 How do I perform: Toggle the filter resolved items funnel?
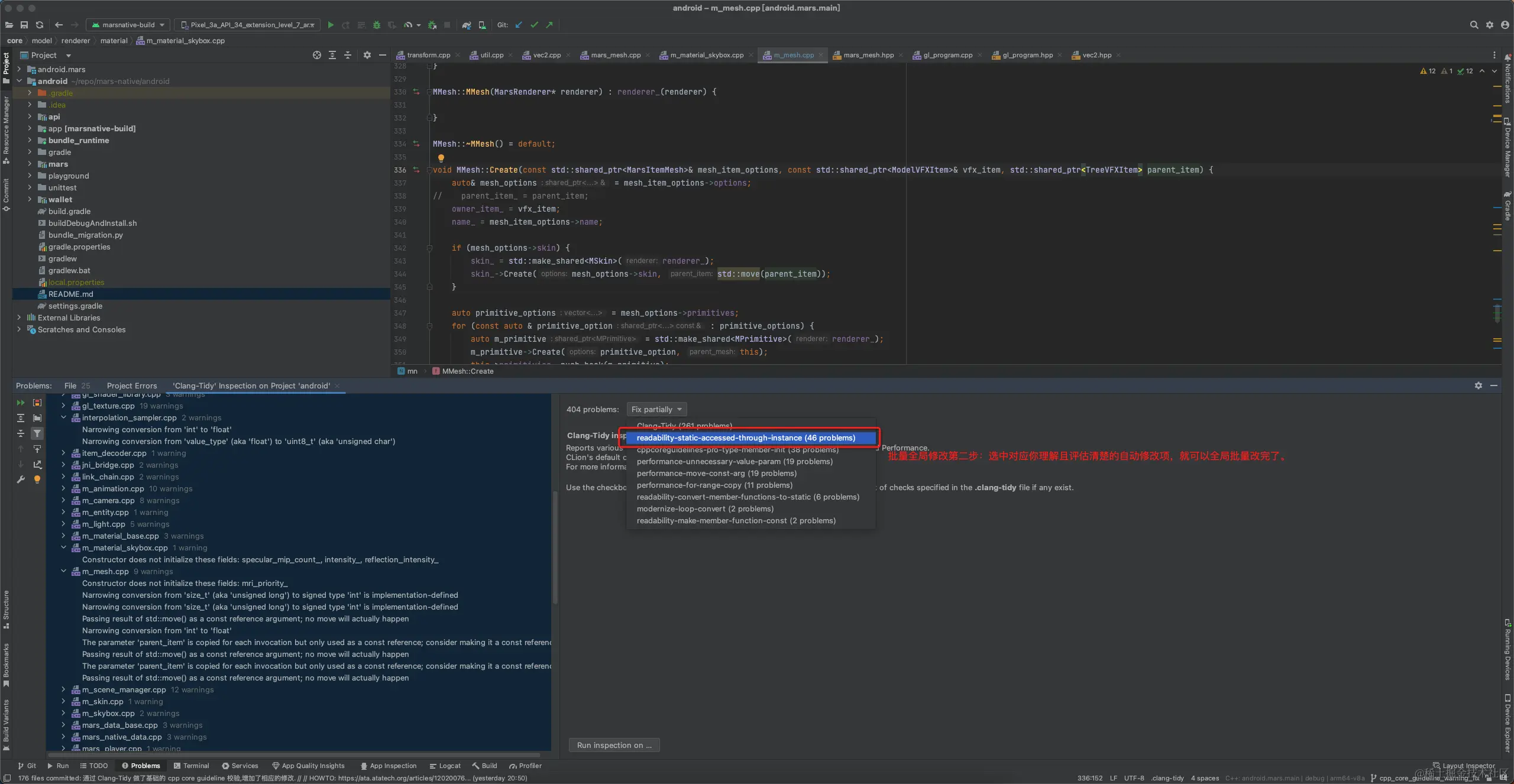pos(37,433)
